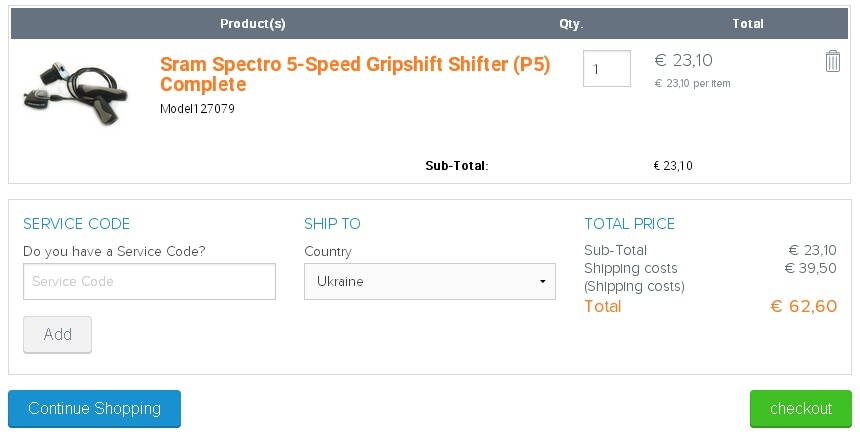Screen dimensions: 860x440
Task: Click the quantity input field
Action: pyautogui.click(x=606, y=69)
